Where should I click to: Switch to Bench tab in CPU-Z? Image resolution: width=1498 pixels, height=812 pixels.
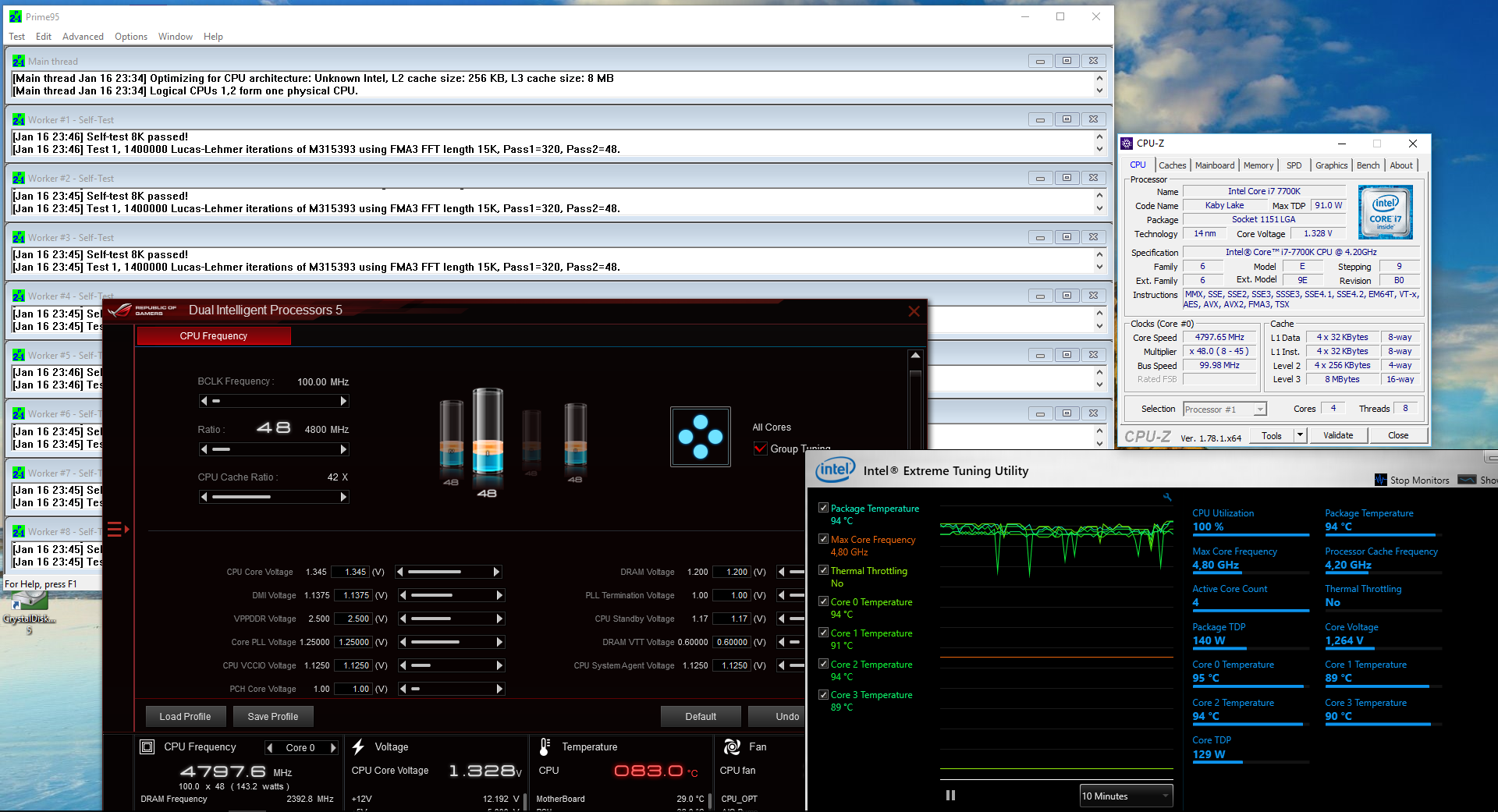pos(1368,165)
